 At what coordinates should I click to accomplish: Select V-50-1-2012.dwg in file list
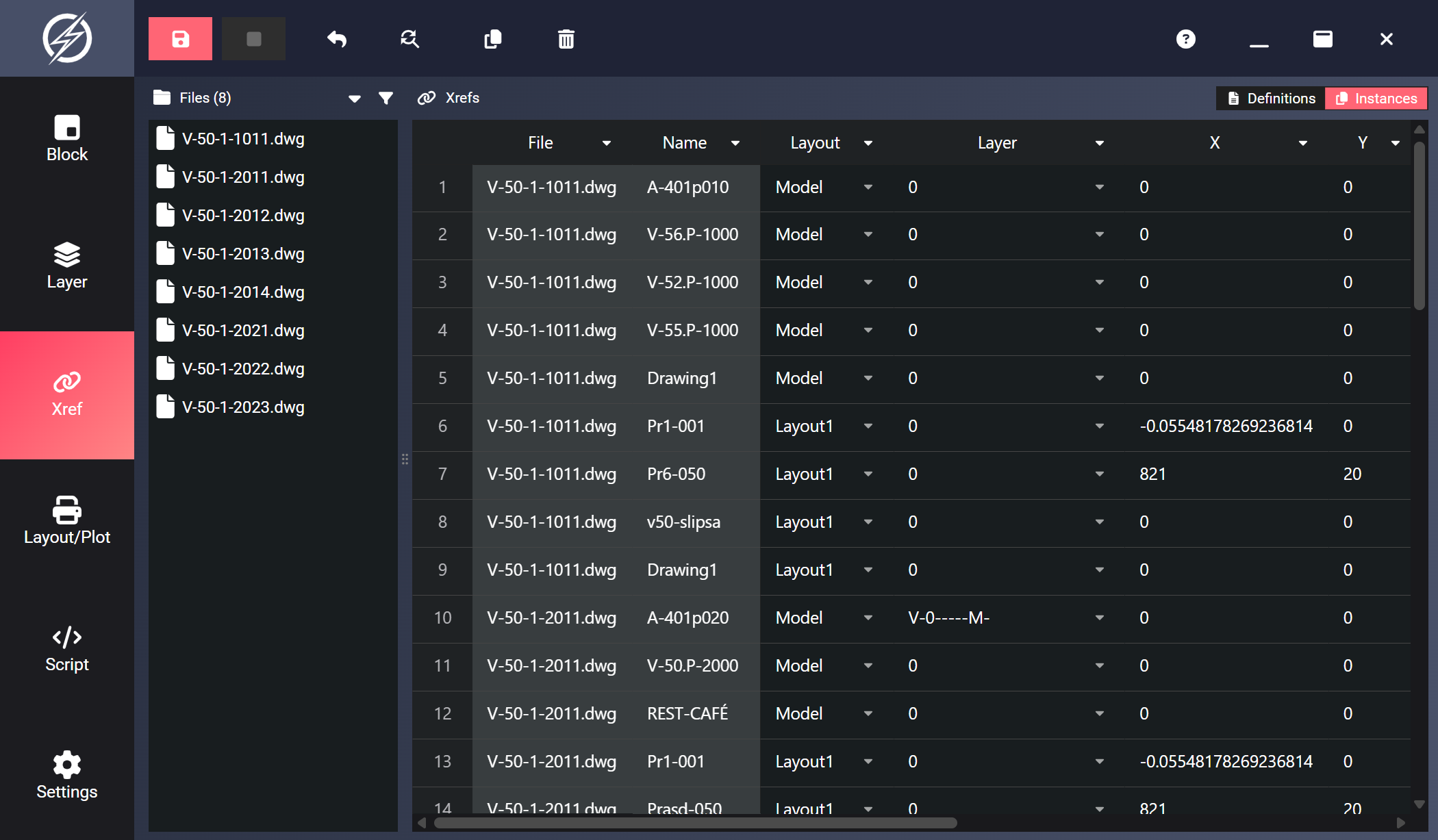(x=273, y=215)
